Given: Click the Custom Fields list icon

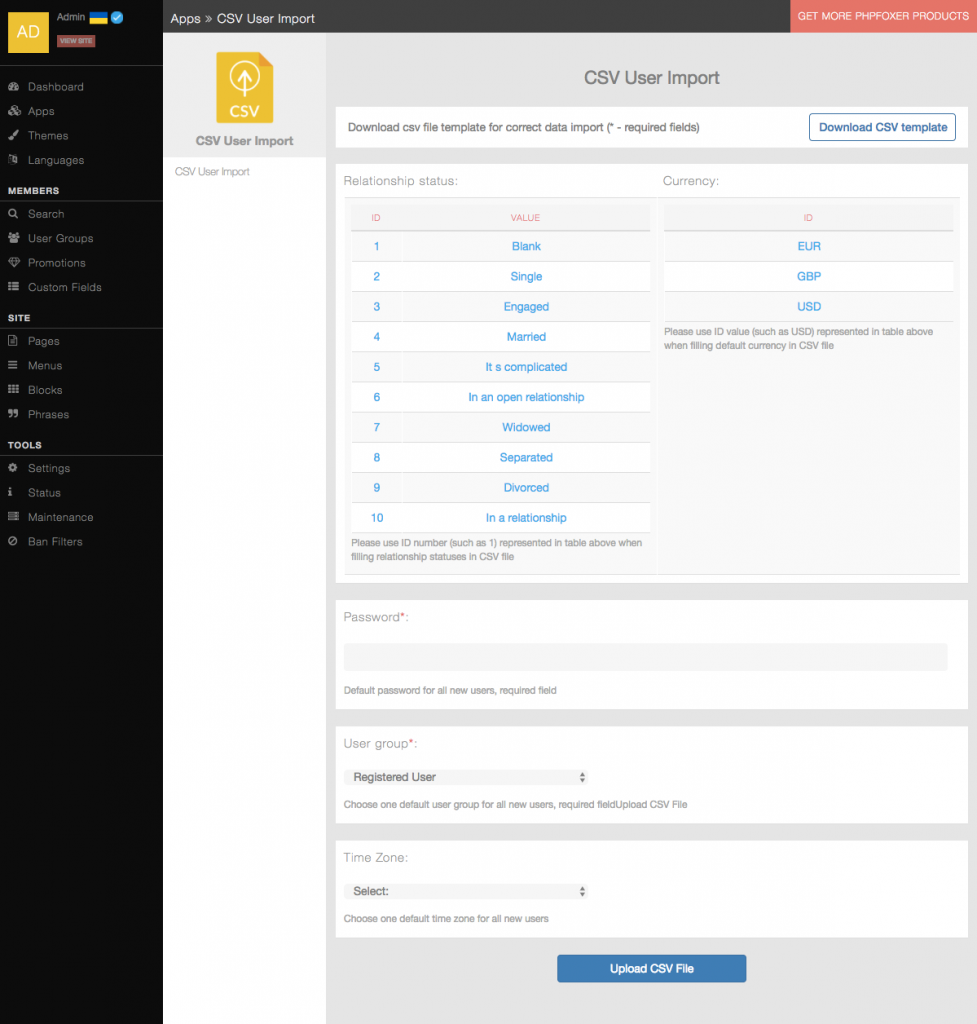Looking at the screenshot, I should point(12,287).
